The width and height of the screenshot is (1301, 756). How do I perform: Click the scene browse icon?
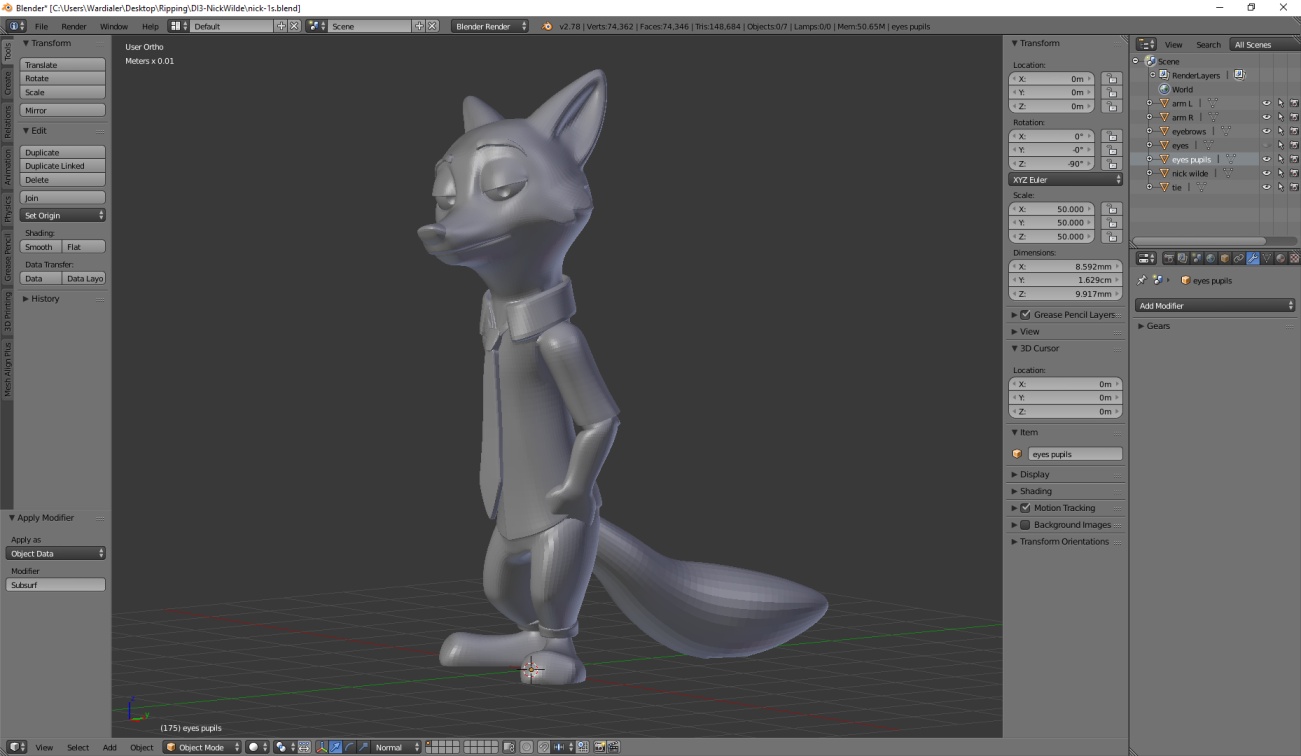[316, 26]
